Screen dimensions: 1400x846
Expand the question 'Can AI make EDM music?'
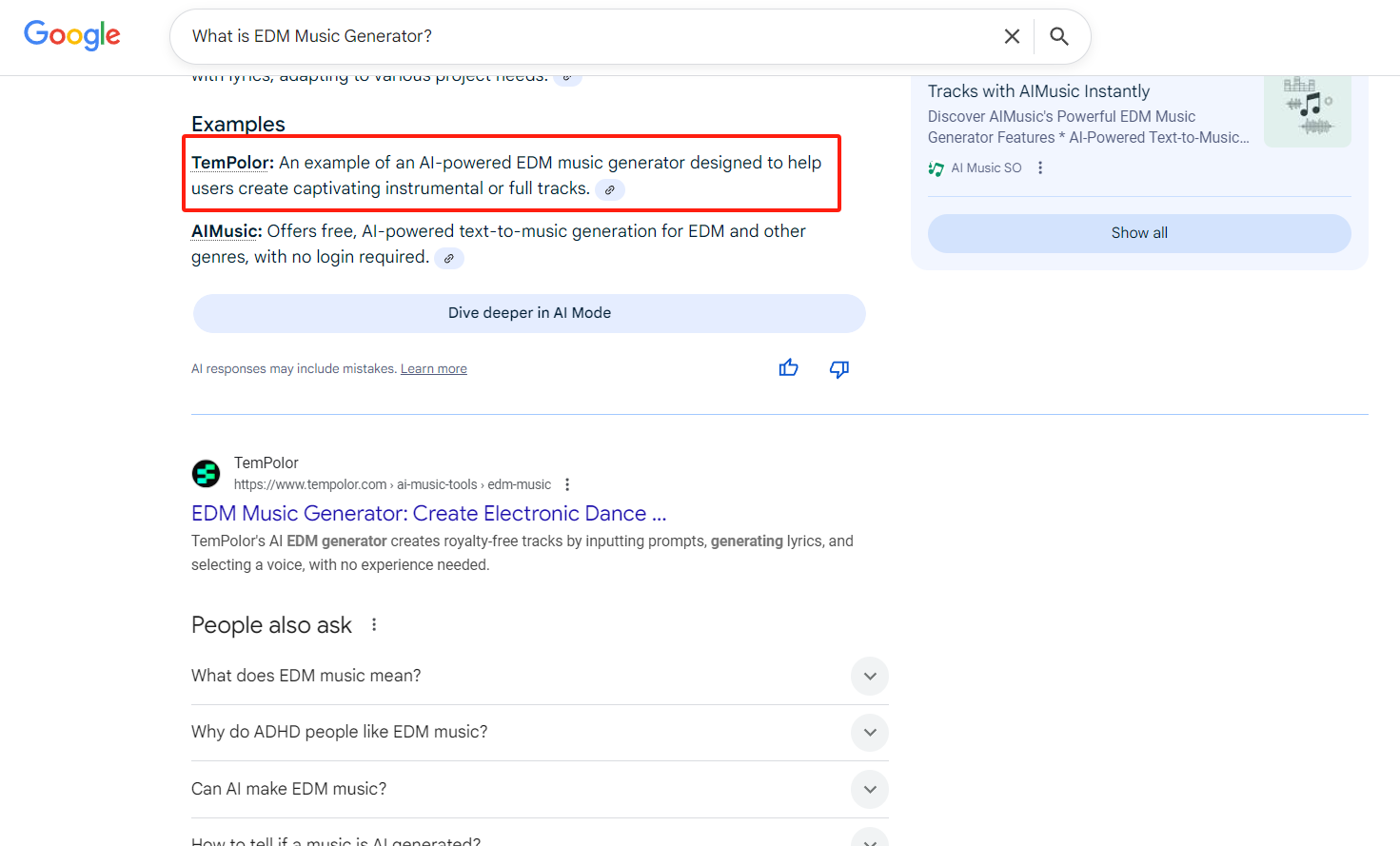click(869, 789)
